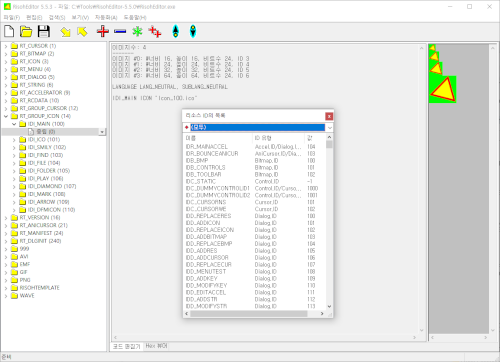This screenshot has width=500, height=362.
Task: Click the 이름 column header in the dialog
Action: click(x=218, y=138)
